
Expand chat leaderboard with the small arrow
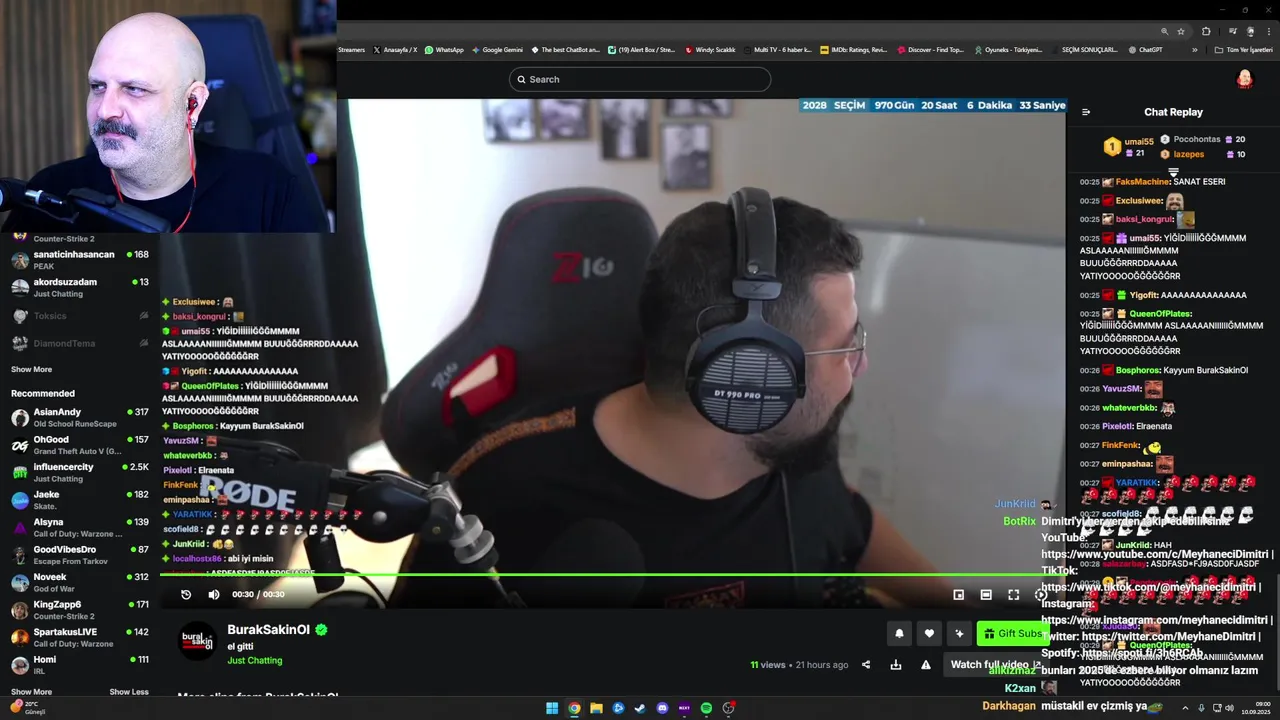point(1173,172)
